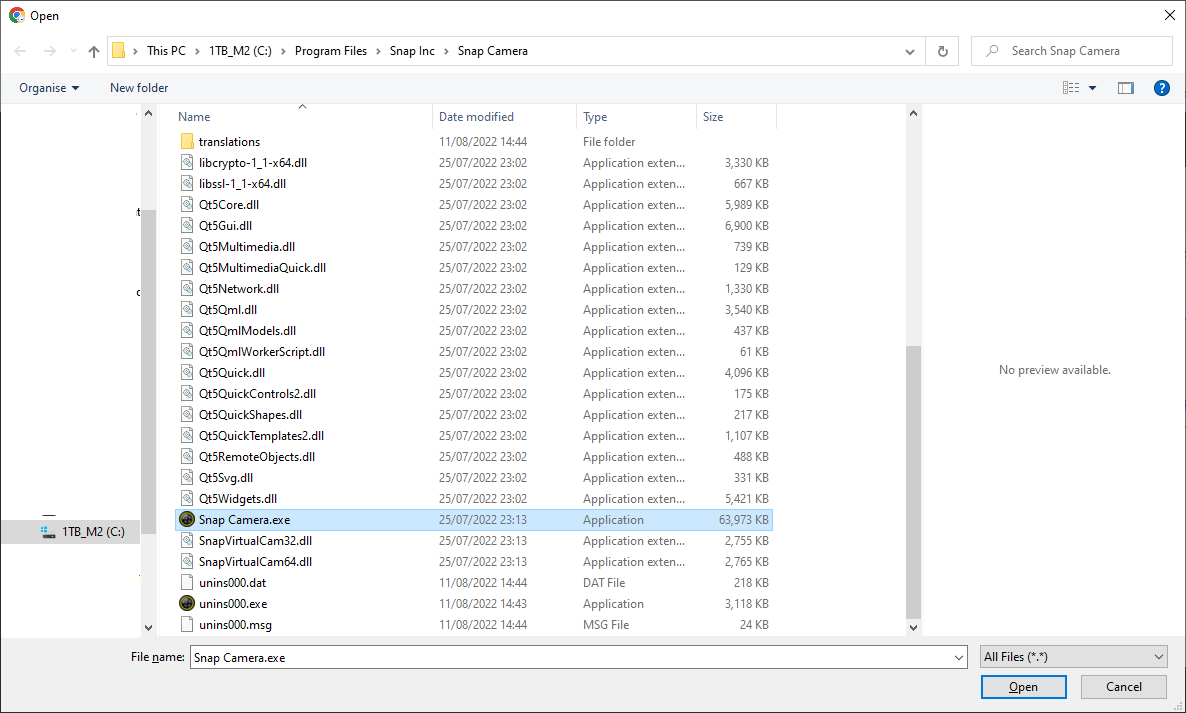Viewport: 1186px width, 713px height.
Task: Click the Up one level arrow
Action: pyautogui.click(x=94, y=51)
